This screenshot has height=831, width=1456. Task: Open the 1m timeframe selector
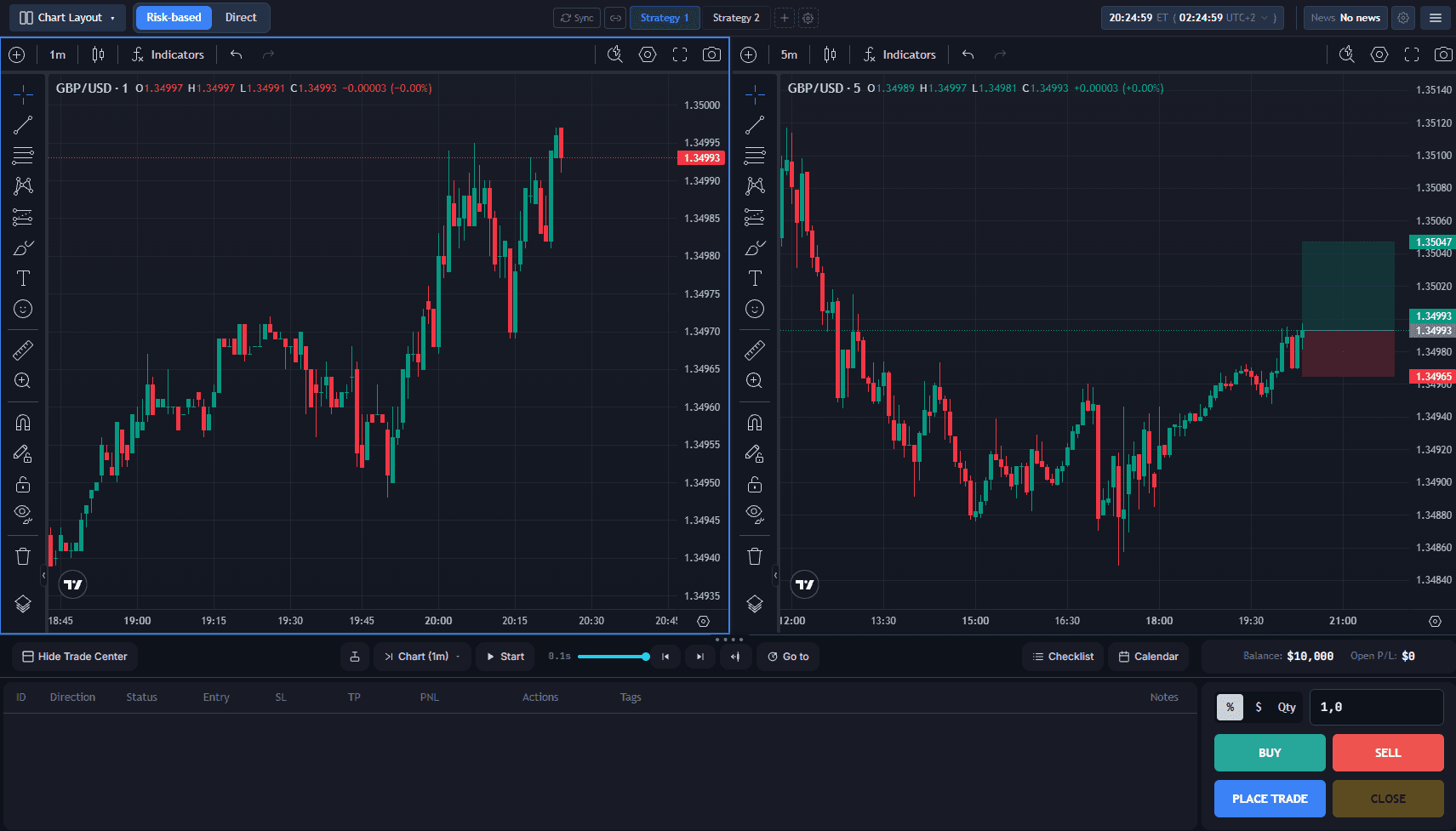pos(58,54)
